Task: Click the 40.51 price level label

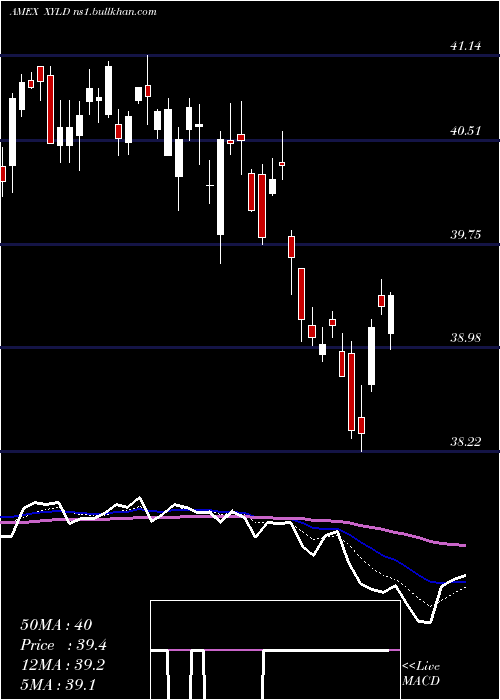Action: pyautogui.click(x=466, y=131)
